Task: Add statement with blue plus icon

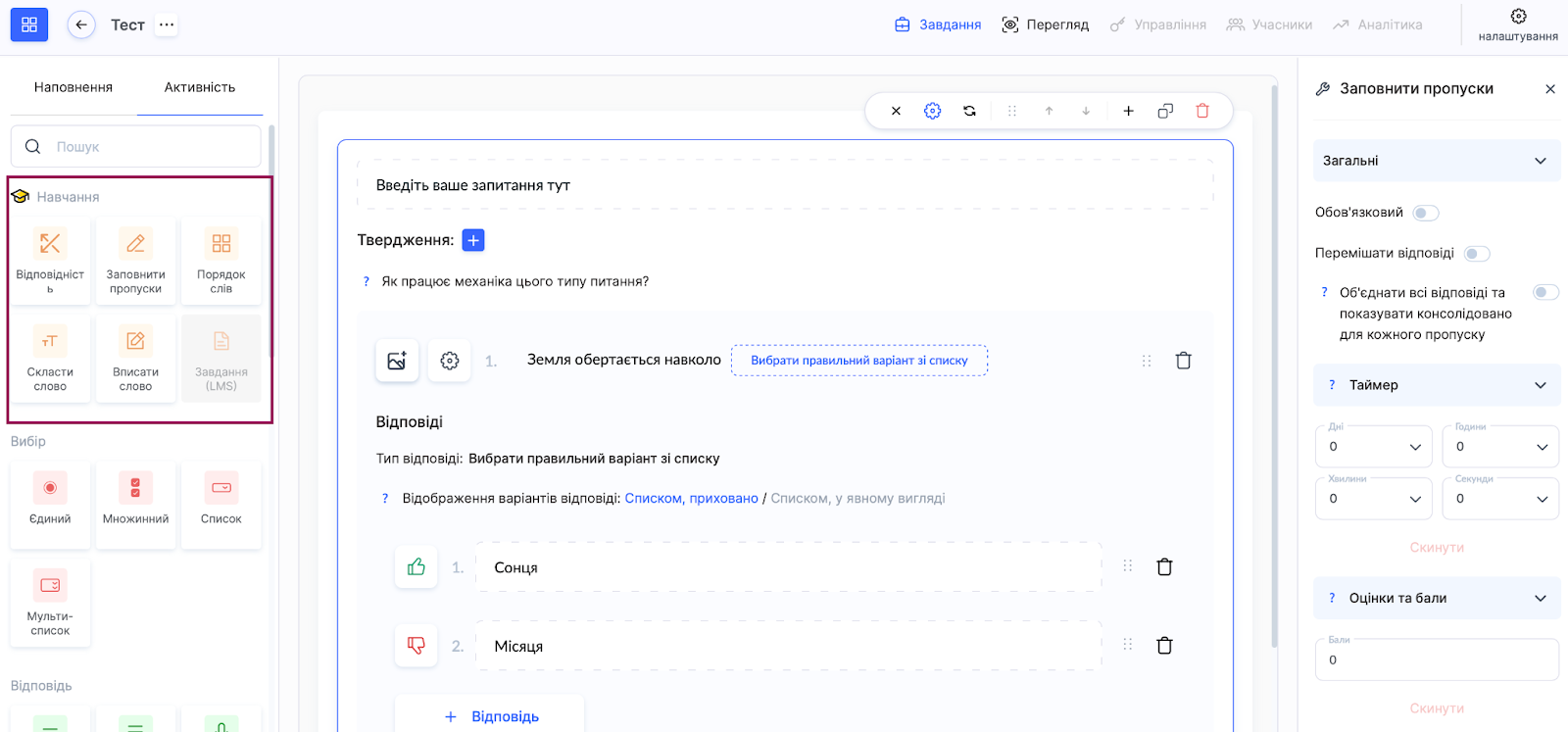Action: (472, 240)
